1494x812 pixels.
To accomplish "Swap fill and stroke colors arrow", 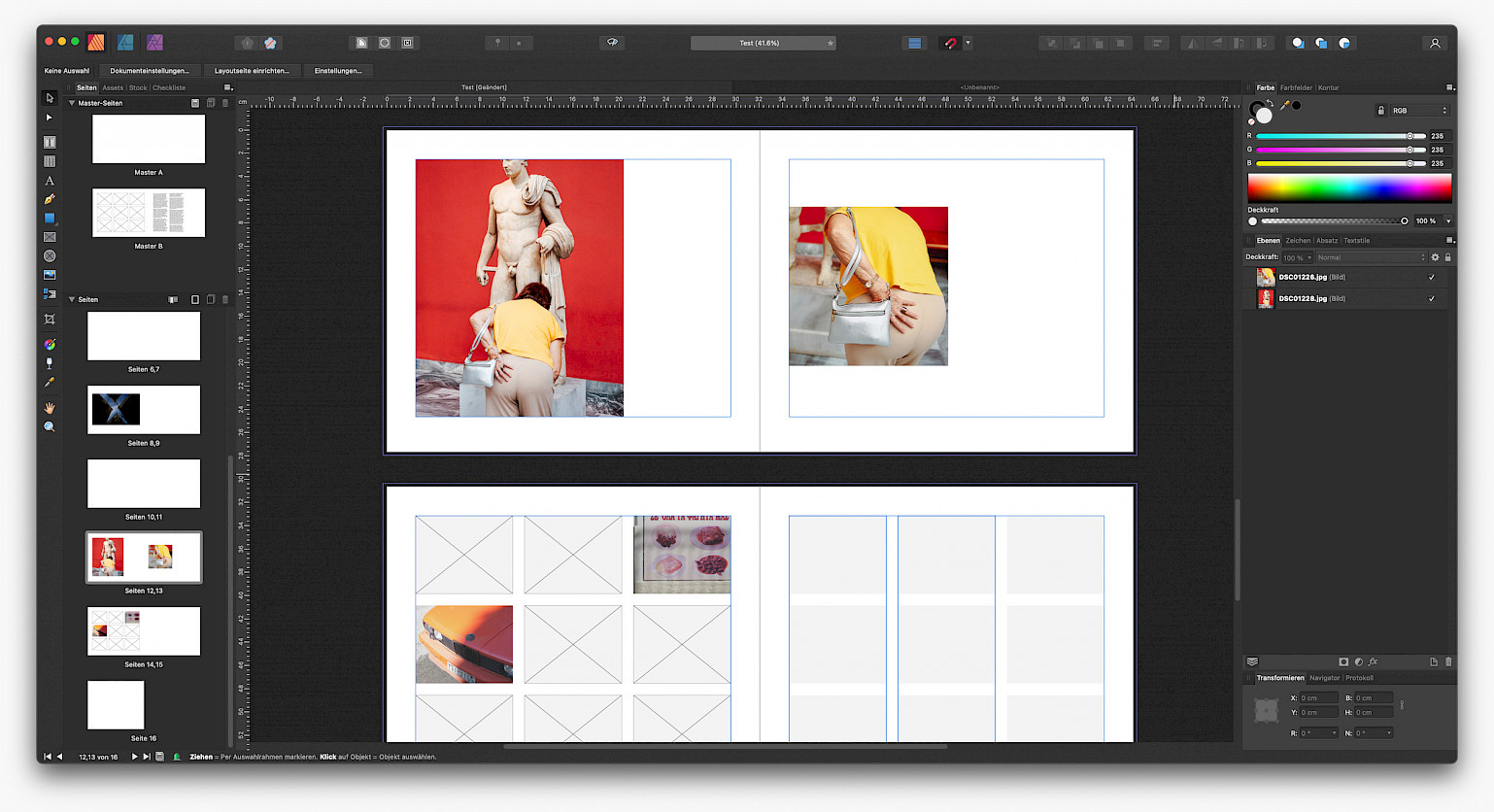I will coord(1270,103).
